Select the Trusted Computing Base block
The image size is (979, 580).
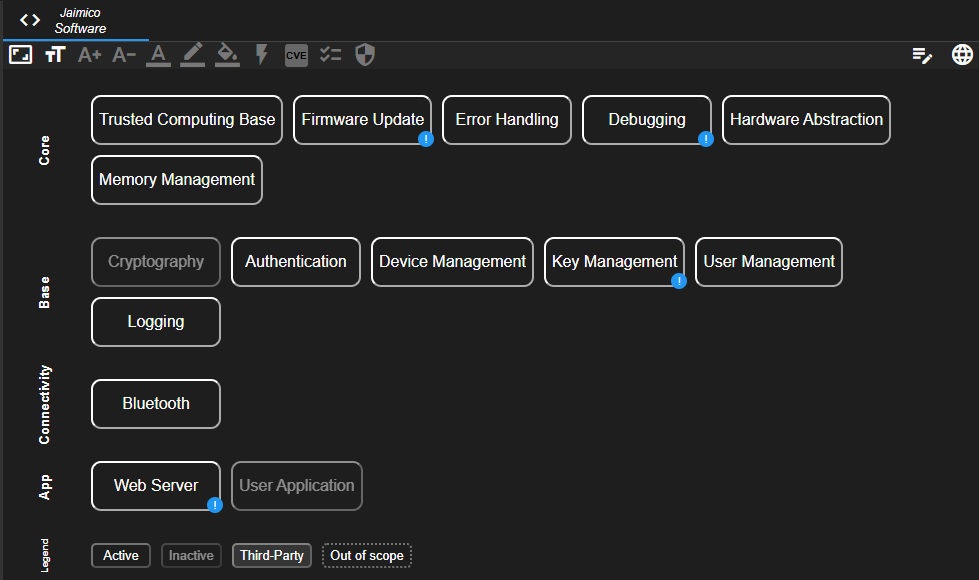coord(187,120)
